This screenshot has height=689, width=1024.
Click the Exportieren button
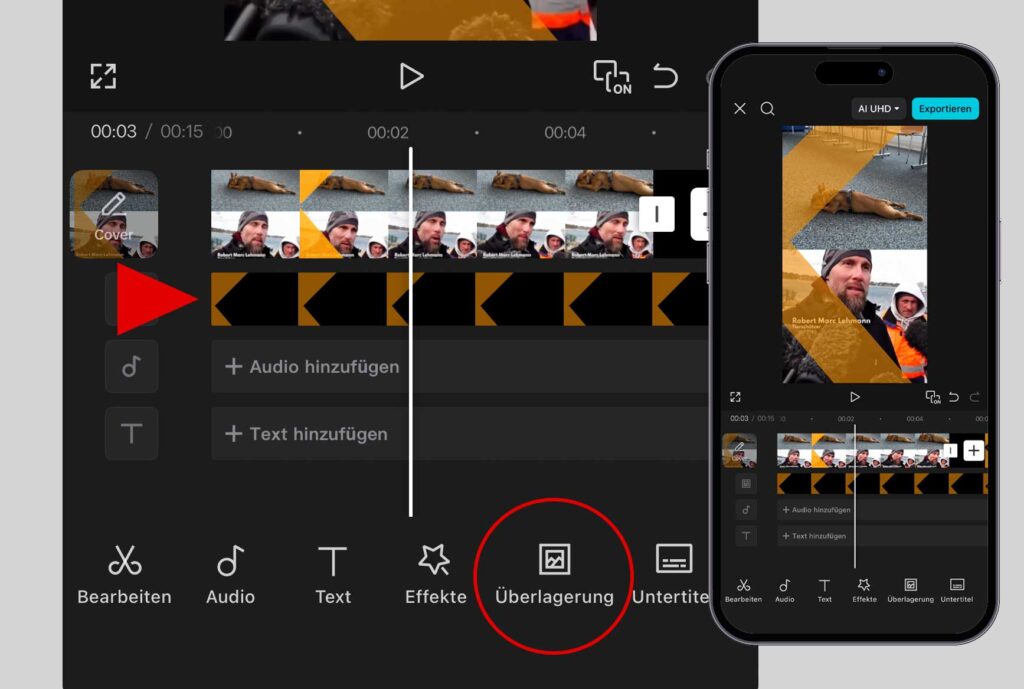945,109
